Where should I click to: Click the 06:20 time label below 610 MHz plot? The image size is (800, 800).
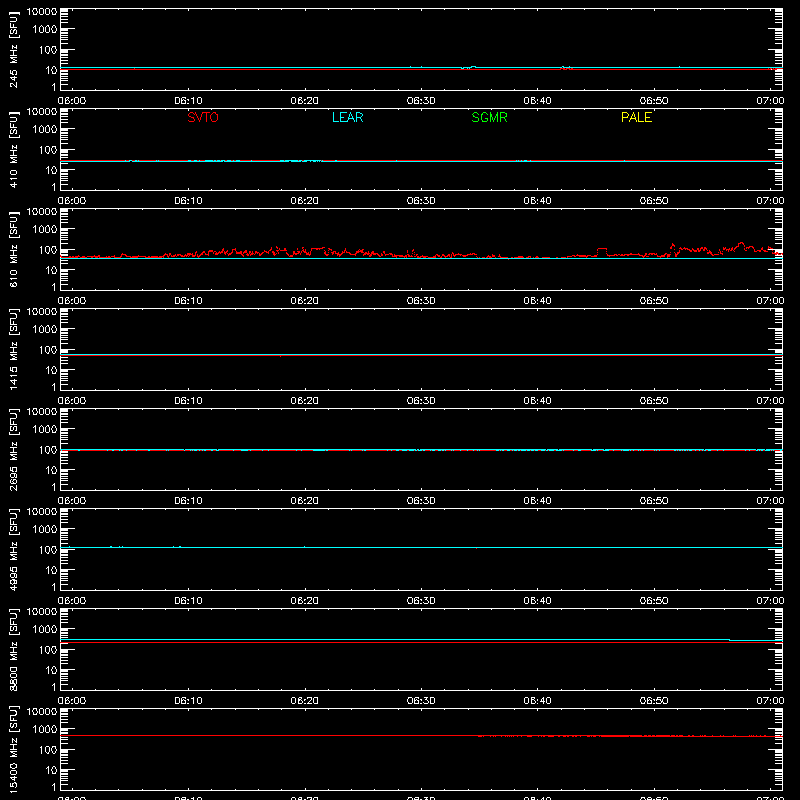305,301
